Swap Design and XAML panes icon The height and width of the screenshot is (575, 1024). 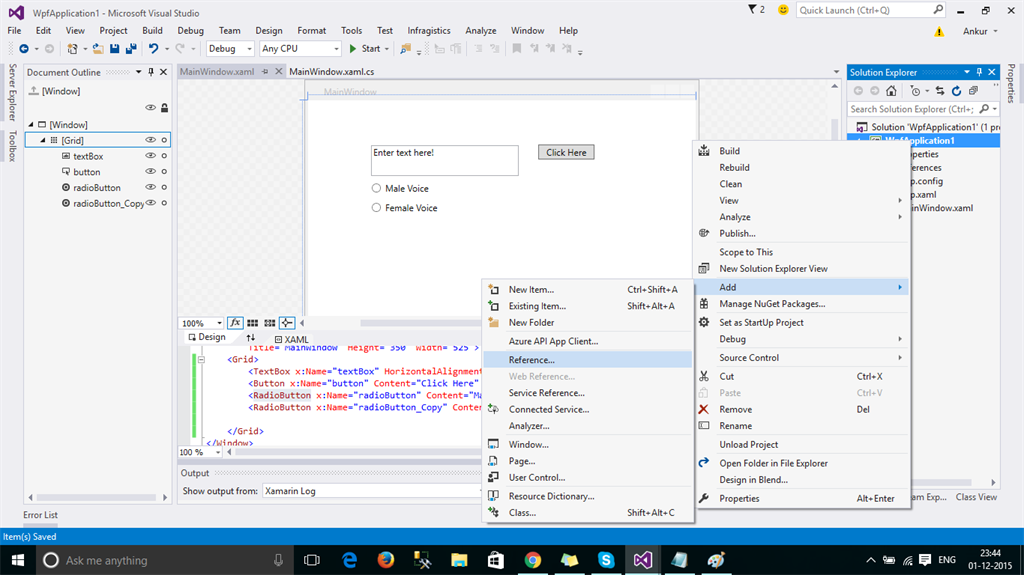[251, 338]
